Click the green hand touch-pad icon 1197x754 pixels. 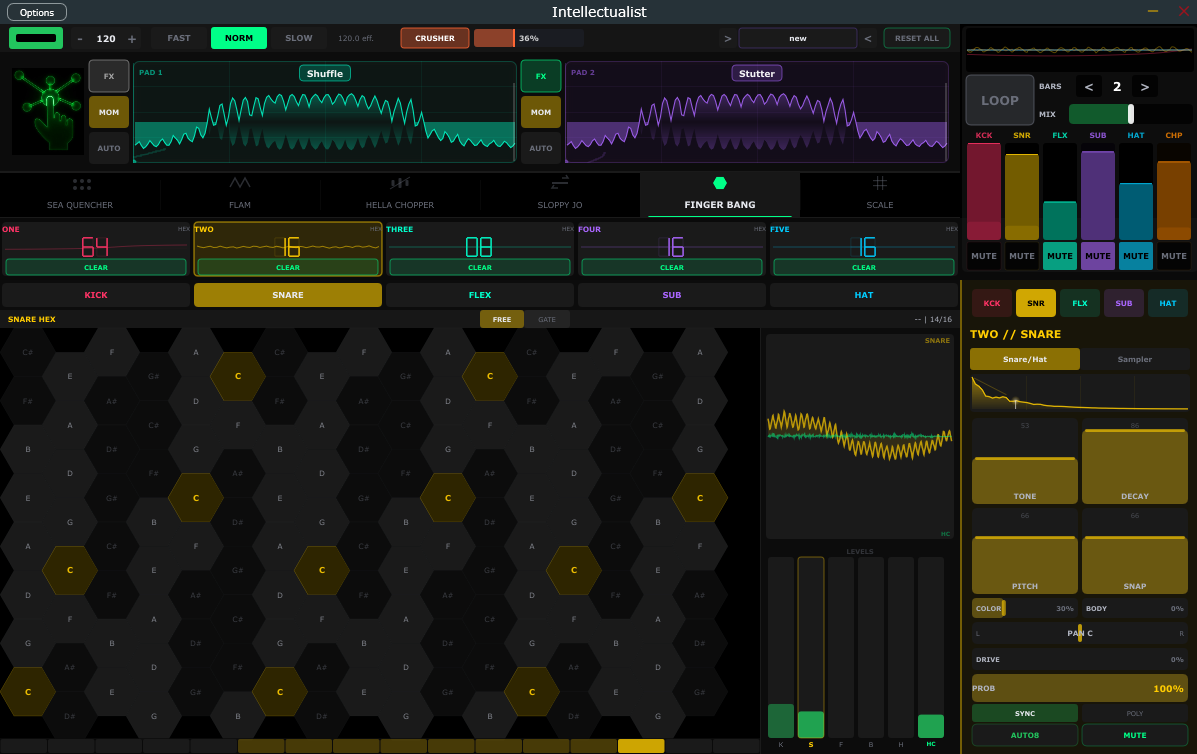click(47, 111)
